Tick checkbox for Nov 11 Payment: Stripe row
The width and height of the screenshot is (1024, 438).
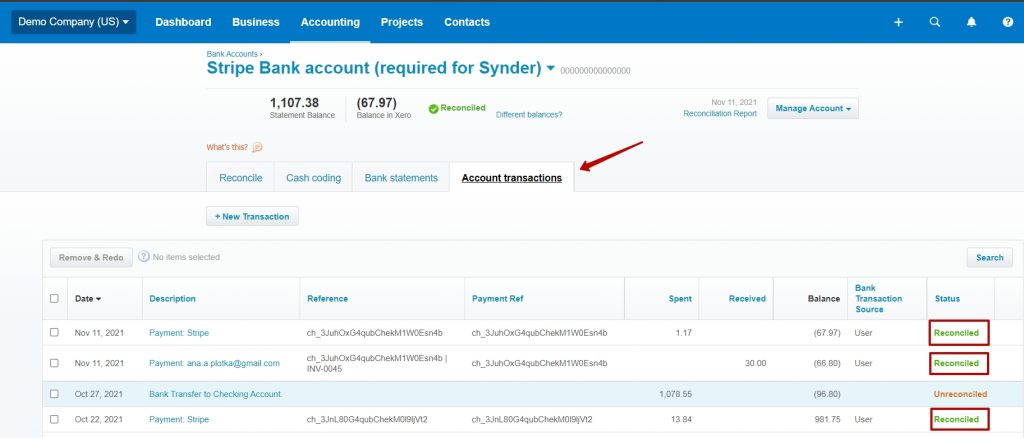[x=54, y=332]
